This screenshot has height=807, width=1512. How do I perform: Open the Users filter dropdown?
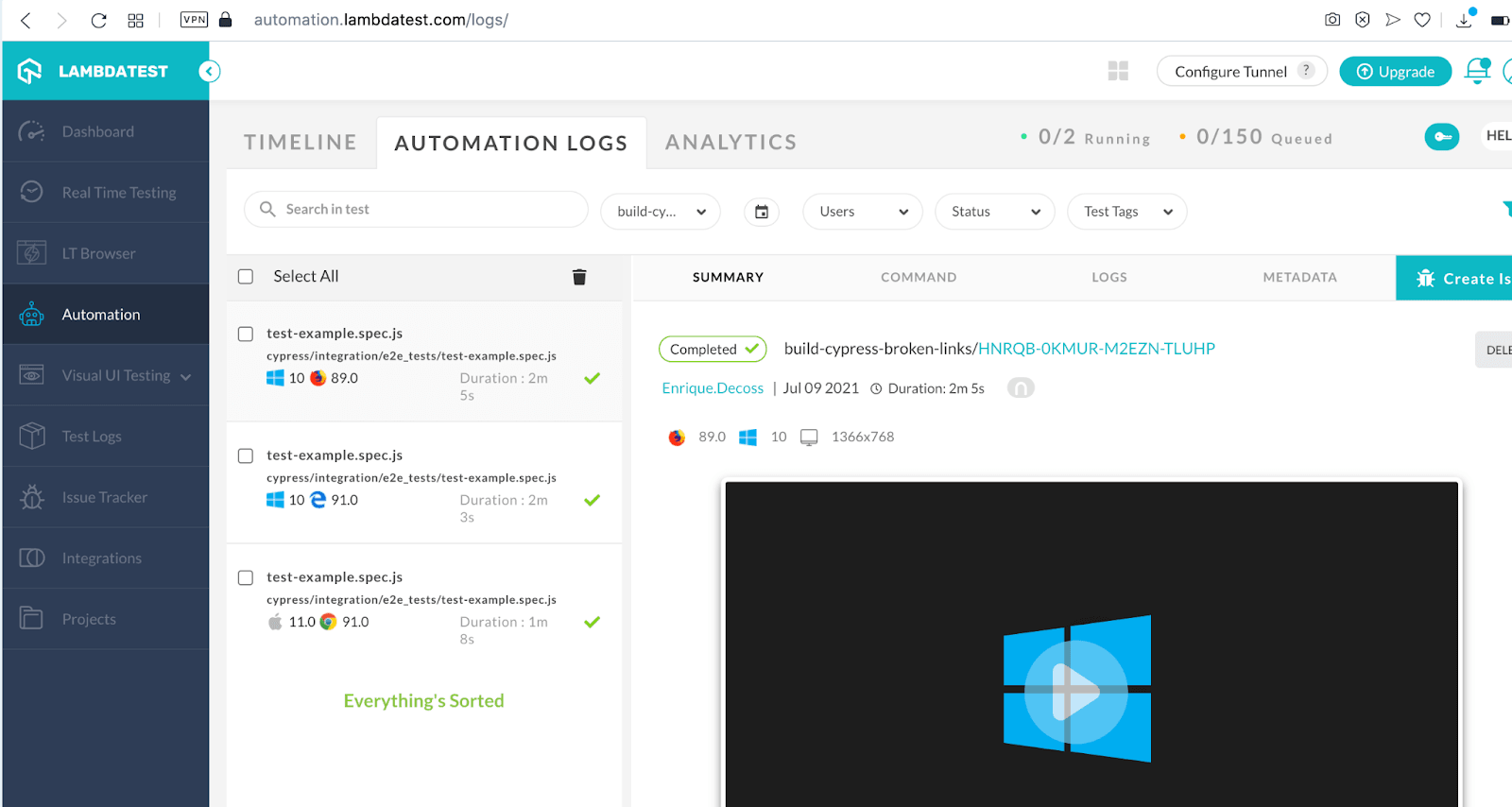[863, 212]
